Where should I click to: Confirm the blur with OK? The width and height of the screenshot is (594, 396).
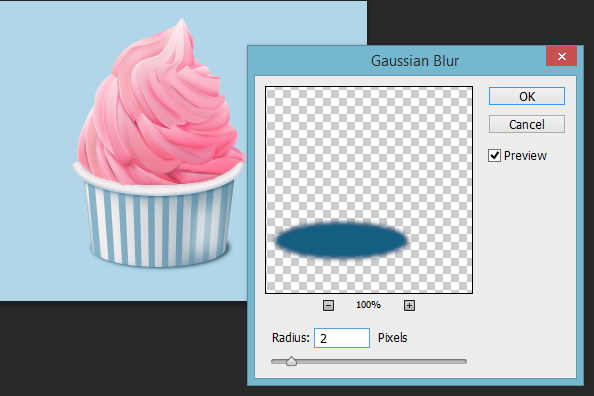pyautogui.click(x=527, y=96)
